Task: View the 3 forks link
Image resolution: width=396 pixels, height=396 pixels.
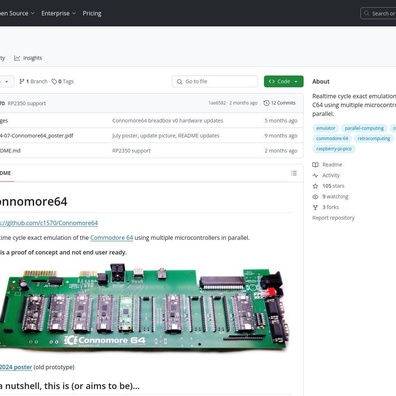Action: point(331,207)
